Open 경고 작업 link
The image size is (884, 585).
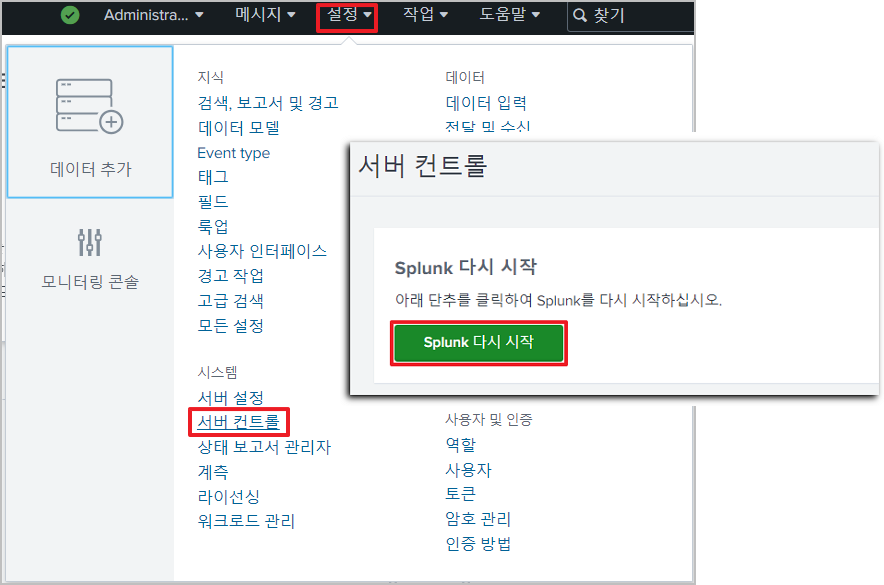[231, 276]
